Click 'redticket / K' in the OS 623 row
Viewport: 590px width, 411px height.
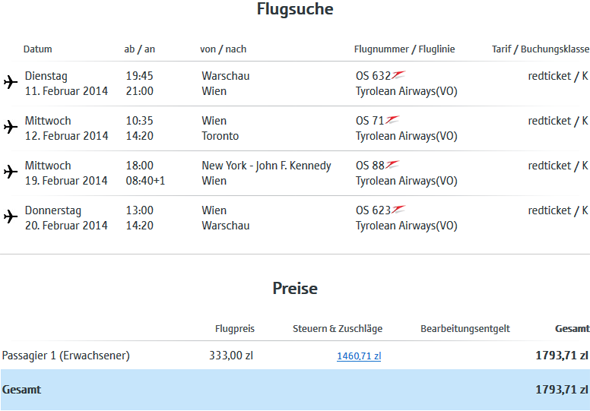[558, 210]
